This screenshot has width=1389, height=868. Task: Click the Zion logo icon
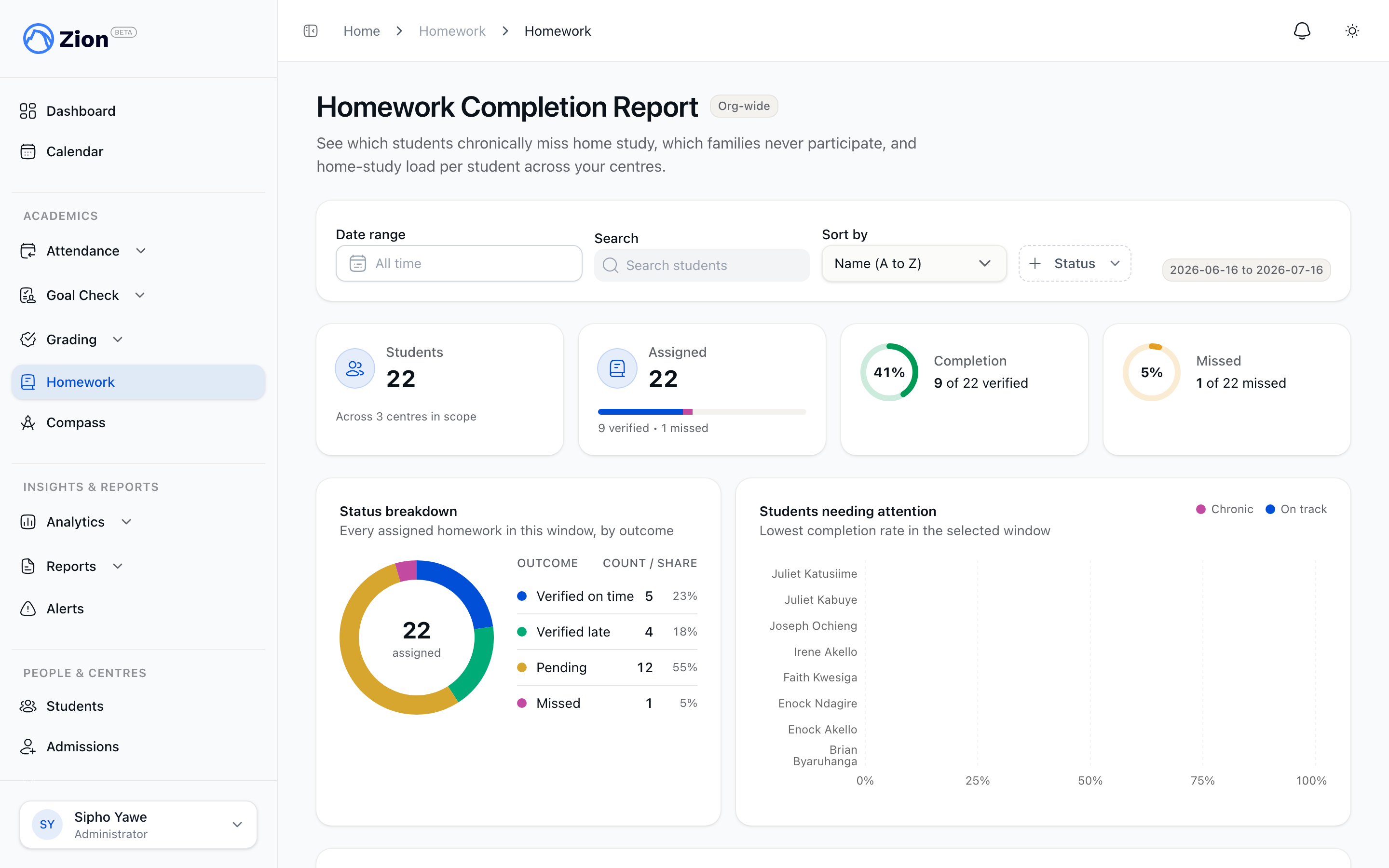point(39,39)
